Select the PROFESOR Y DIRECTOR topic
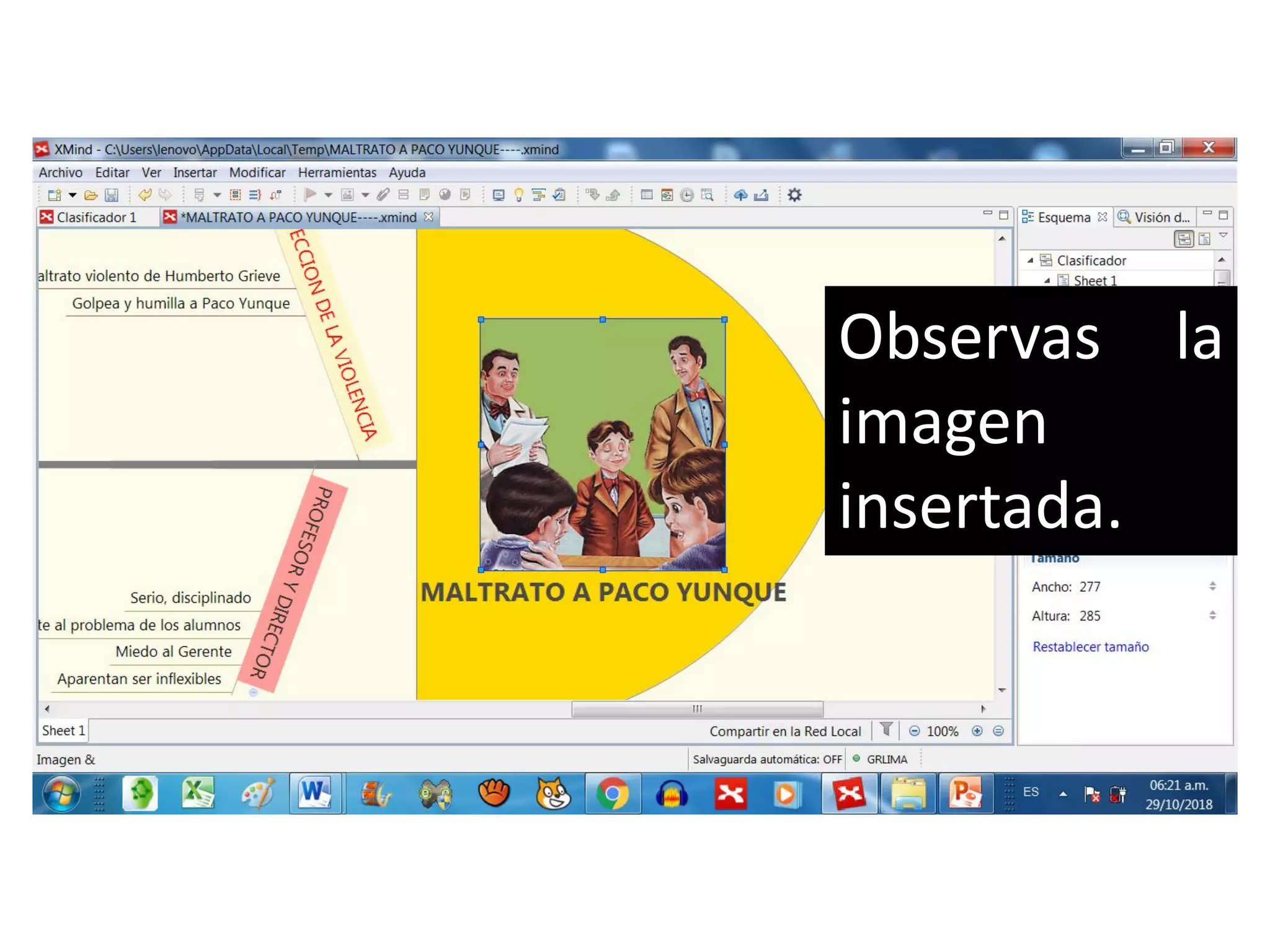The image size is (1270, 952). point(294,583)
